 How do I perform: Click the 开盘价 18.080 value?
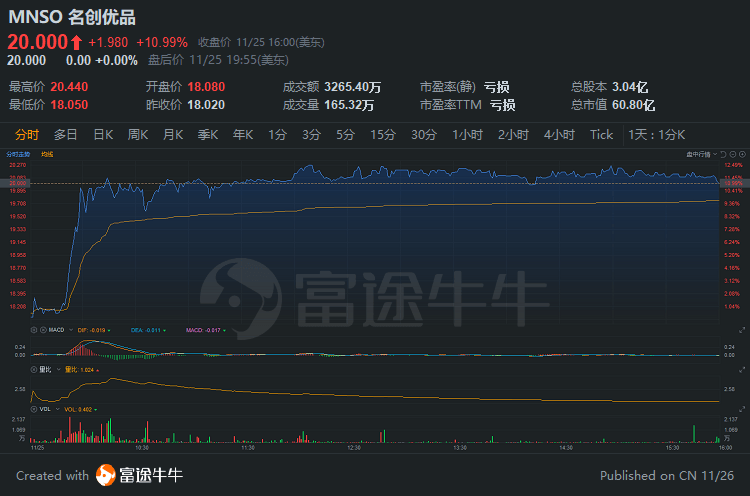click(x=206, y=87)
